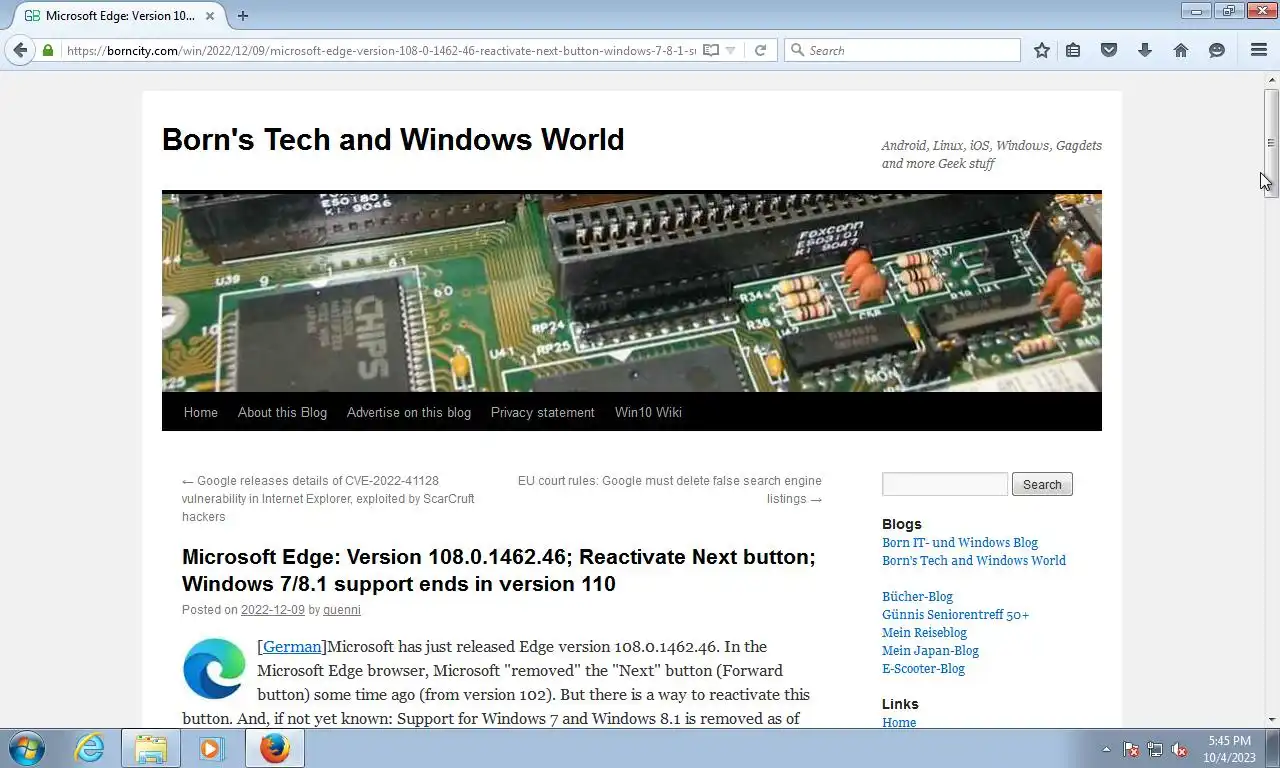Open the Downloads arrow icon
The image size is (1280, 768).
(x=1145, y=50)
